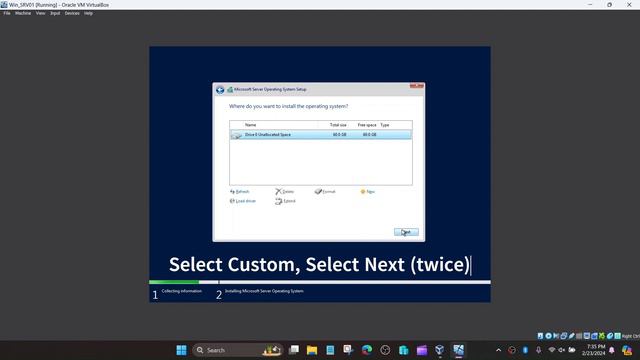The image size is (640, 360).
Task: Click the Delete partition link
Action: 284,191
